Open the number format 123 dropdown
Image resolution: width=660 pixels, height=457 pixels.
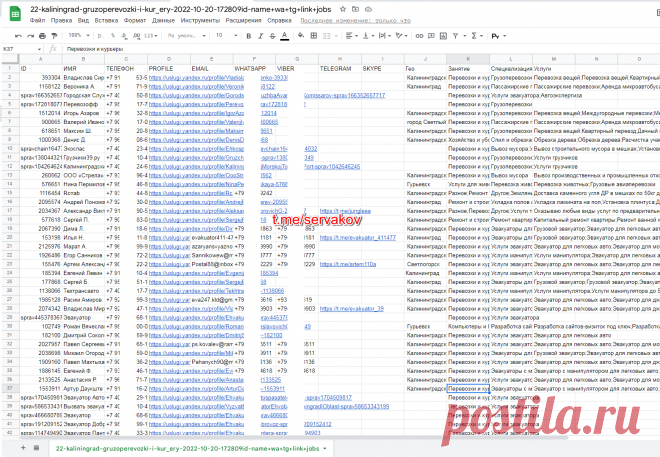point(151,36)
